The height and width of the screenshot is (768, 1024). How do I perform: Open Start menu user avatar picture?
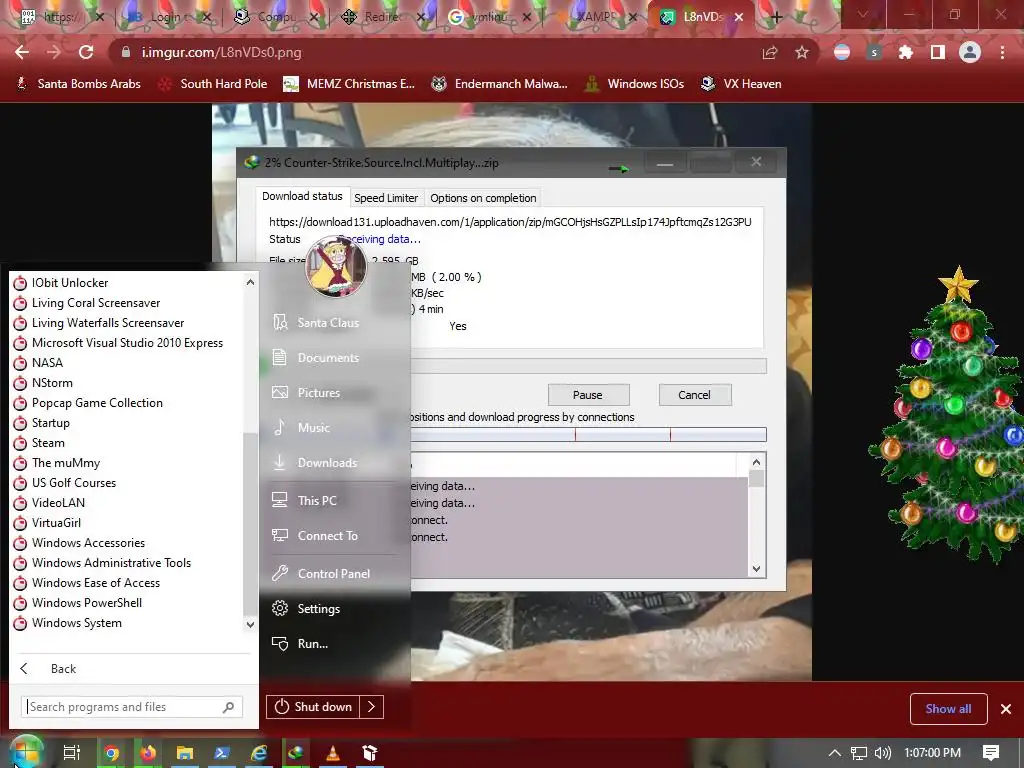pos(336,265)
